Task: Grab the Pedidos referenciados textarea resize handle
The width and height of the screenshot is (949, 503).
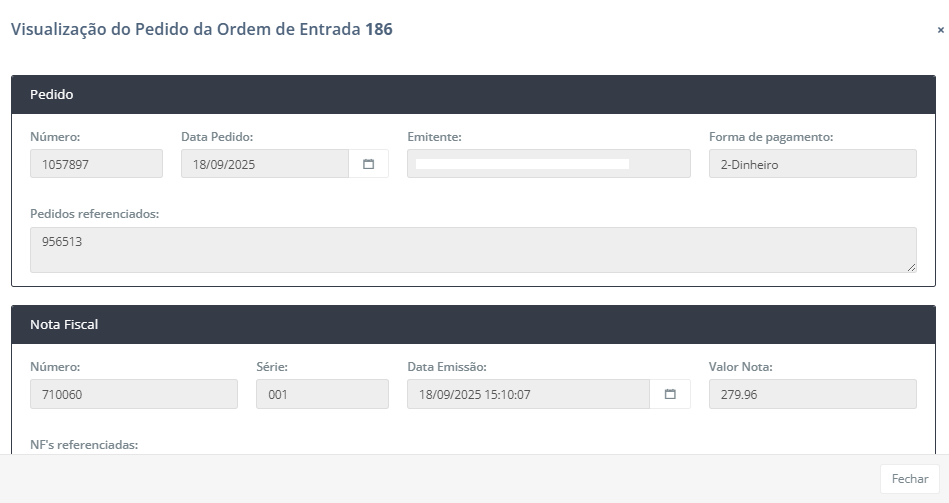Action: (x=911, y=267)
